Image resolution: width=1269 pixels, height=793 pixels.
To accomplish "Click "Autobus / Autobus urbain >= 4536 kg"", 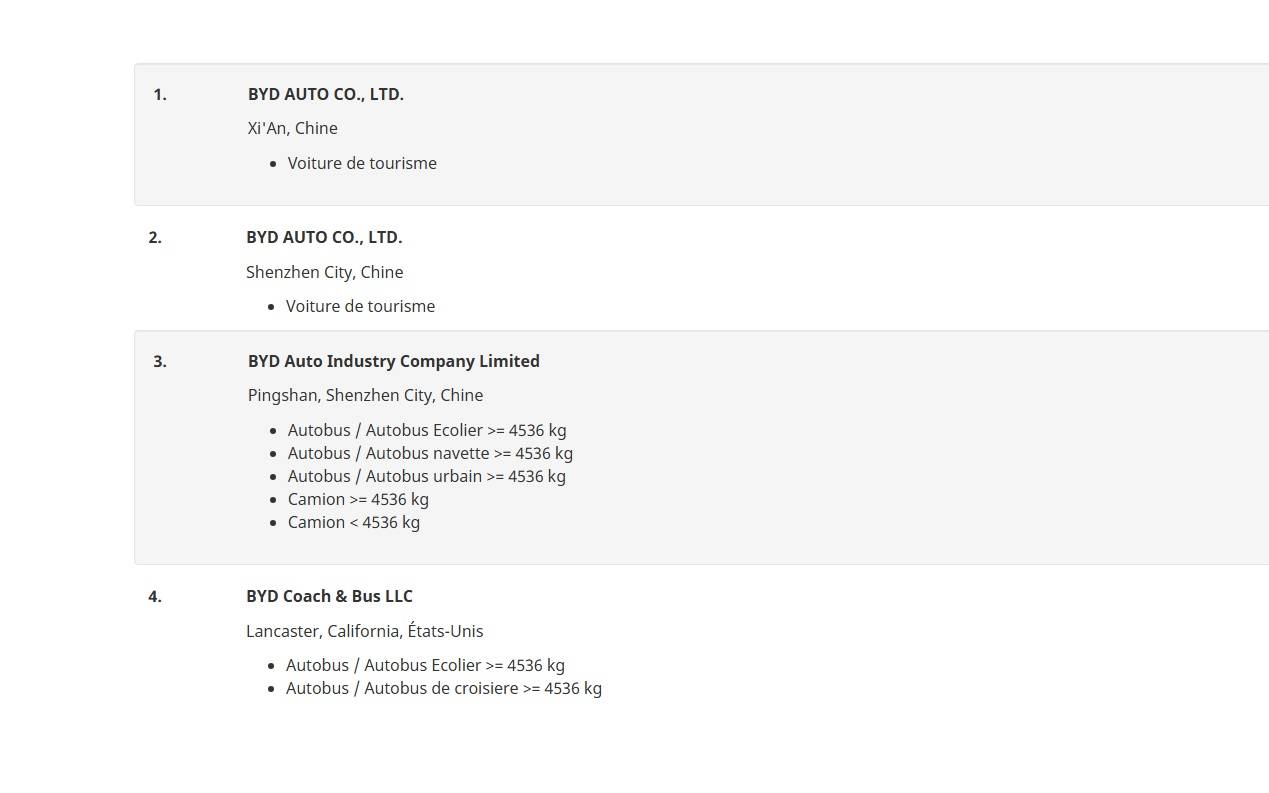I will 426,476.
